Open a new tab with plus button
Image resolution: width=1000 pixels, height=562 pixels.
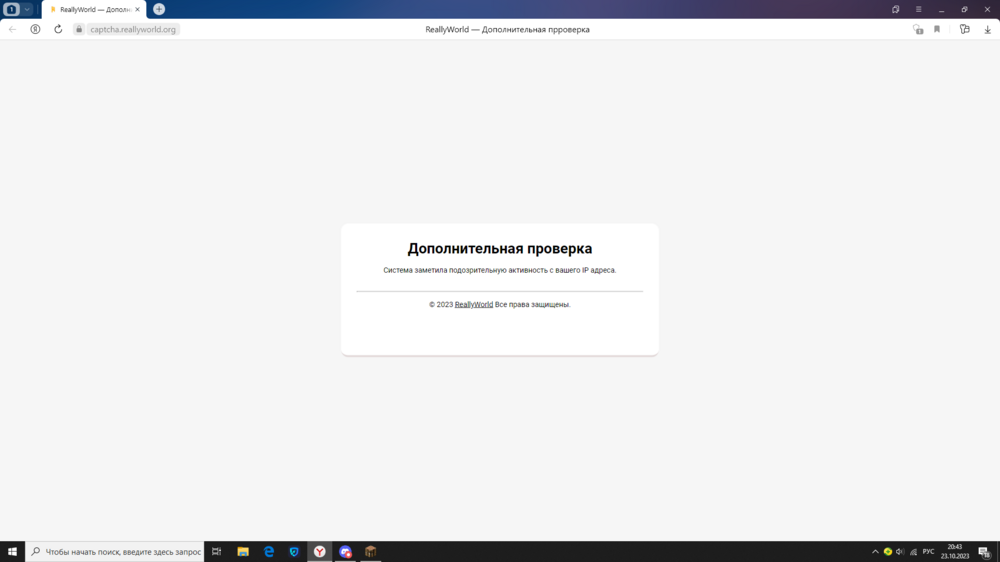(x=159, y=10)
